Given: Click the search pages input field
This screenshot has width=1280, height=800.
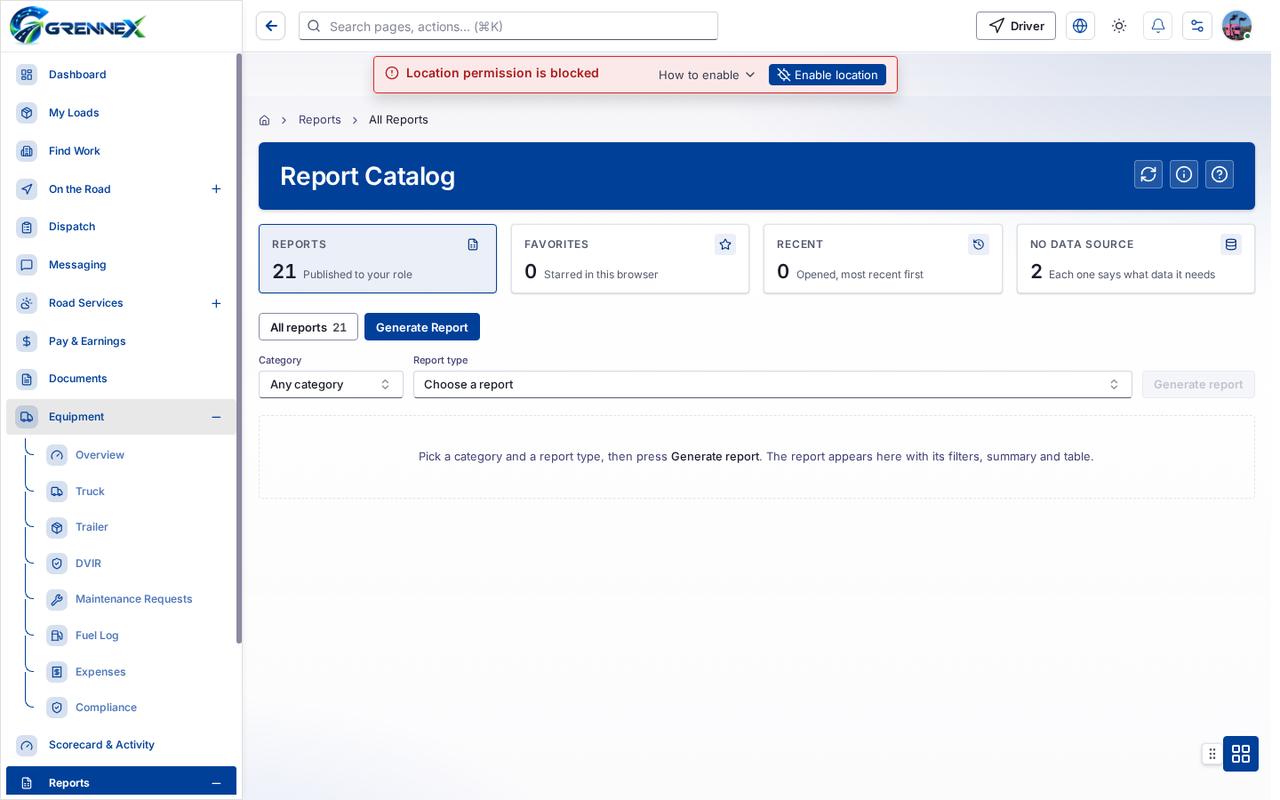Looking at the screenshot, I should coord(508,26).
